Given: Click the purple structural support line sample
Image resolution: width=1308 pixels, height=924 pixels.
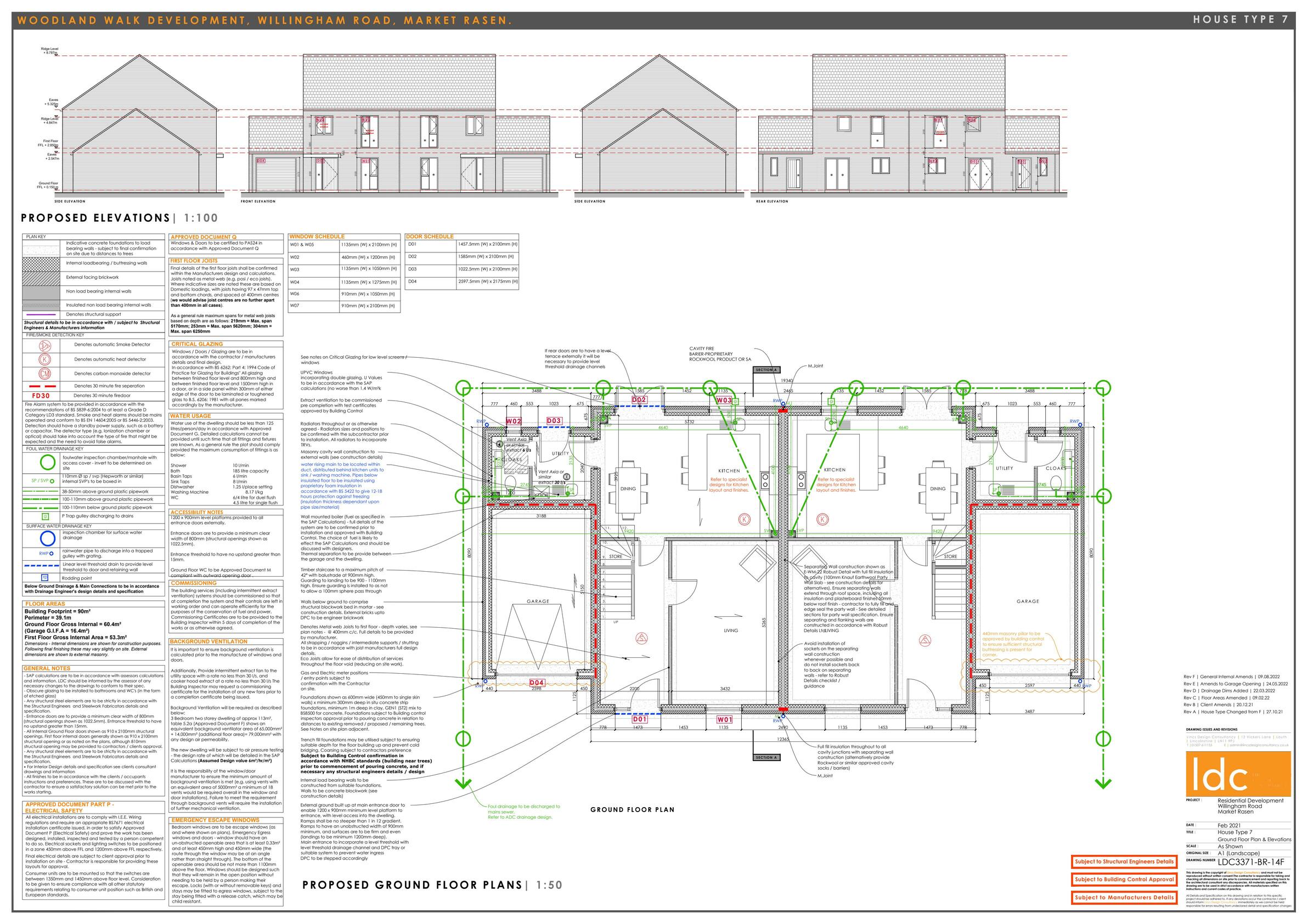Looking at the screenshot, I should 41,314.
